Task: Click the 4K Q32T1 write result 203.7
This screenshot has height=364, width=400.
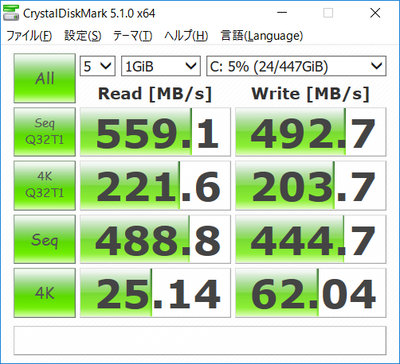Action: click(x=311, y=185)
